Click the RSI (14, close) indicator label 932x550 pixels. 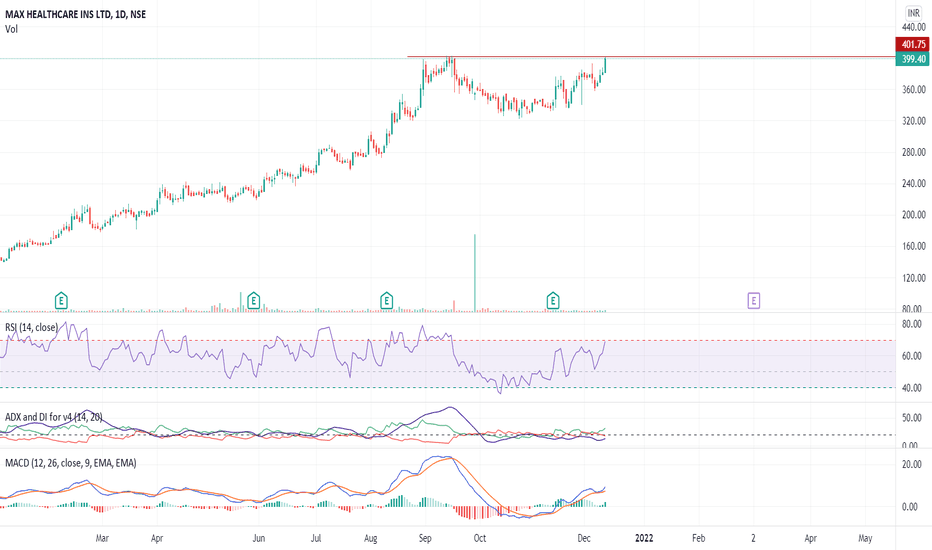pos(32,328)
